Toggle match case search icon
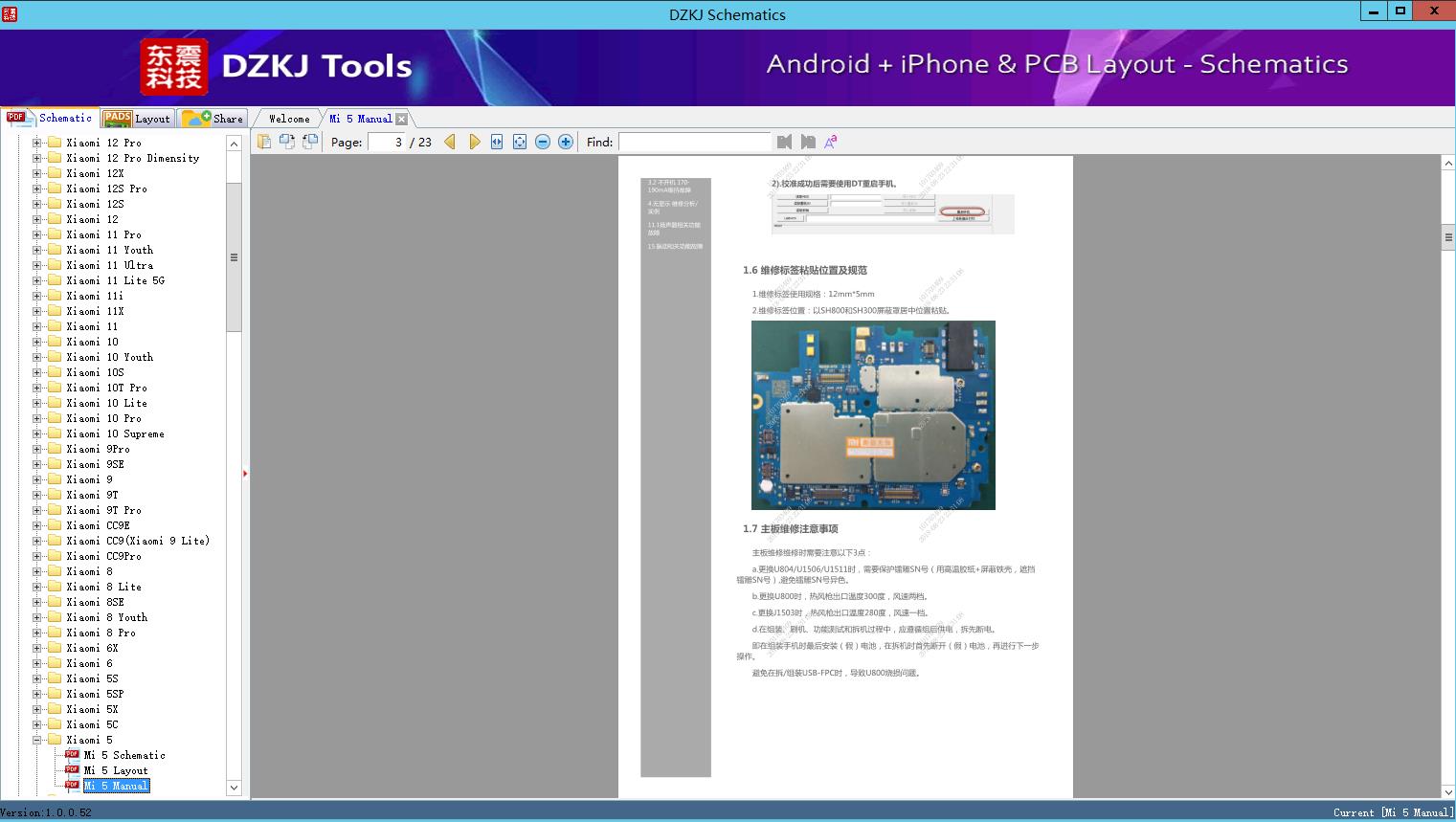 (831, 142)
